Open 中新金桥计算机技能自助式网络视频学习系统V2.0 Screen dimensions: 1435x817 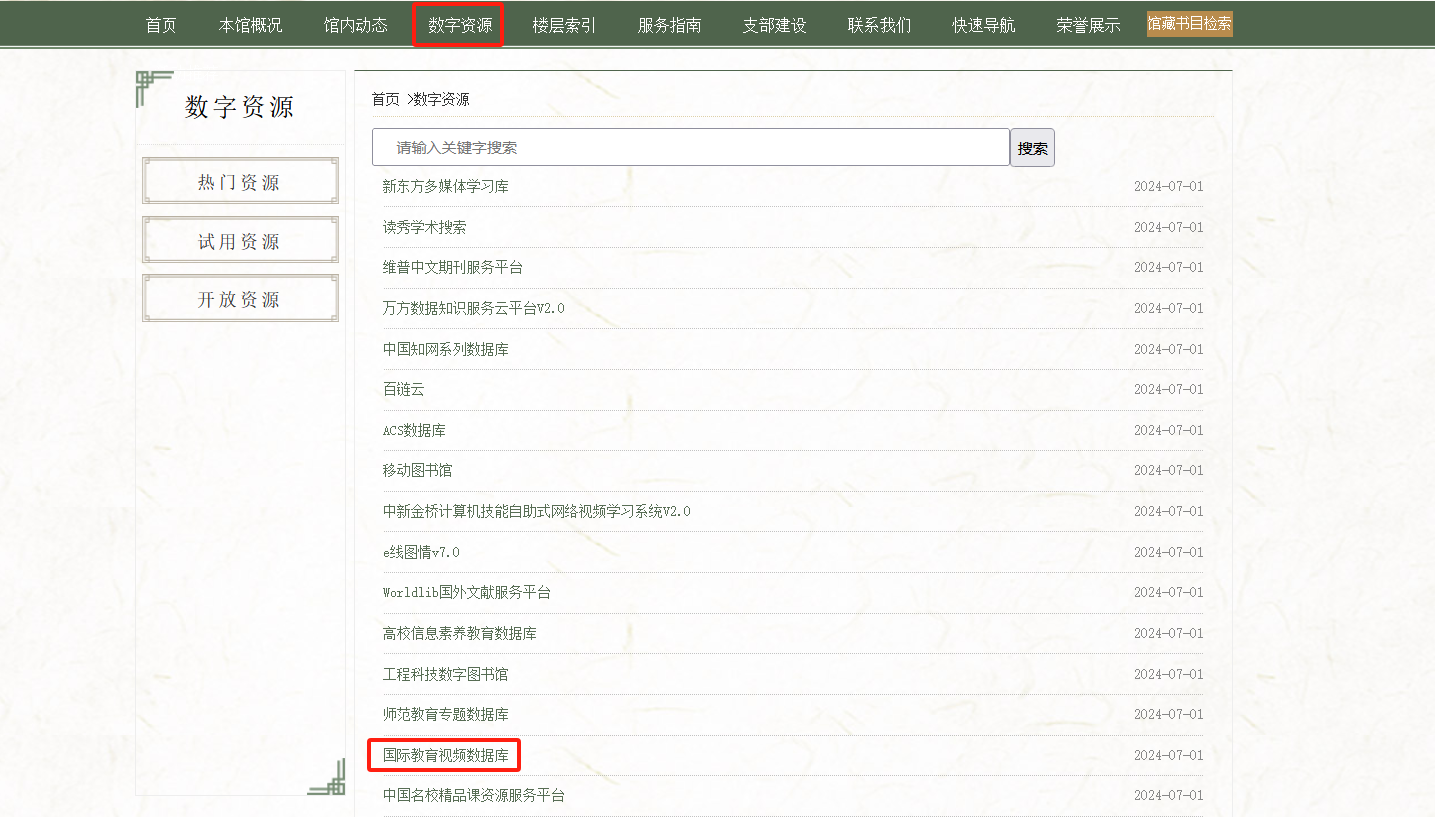pyautogui.click(x=536, y=511)
